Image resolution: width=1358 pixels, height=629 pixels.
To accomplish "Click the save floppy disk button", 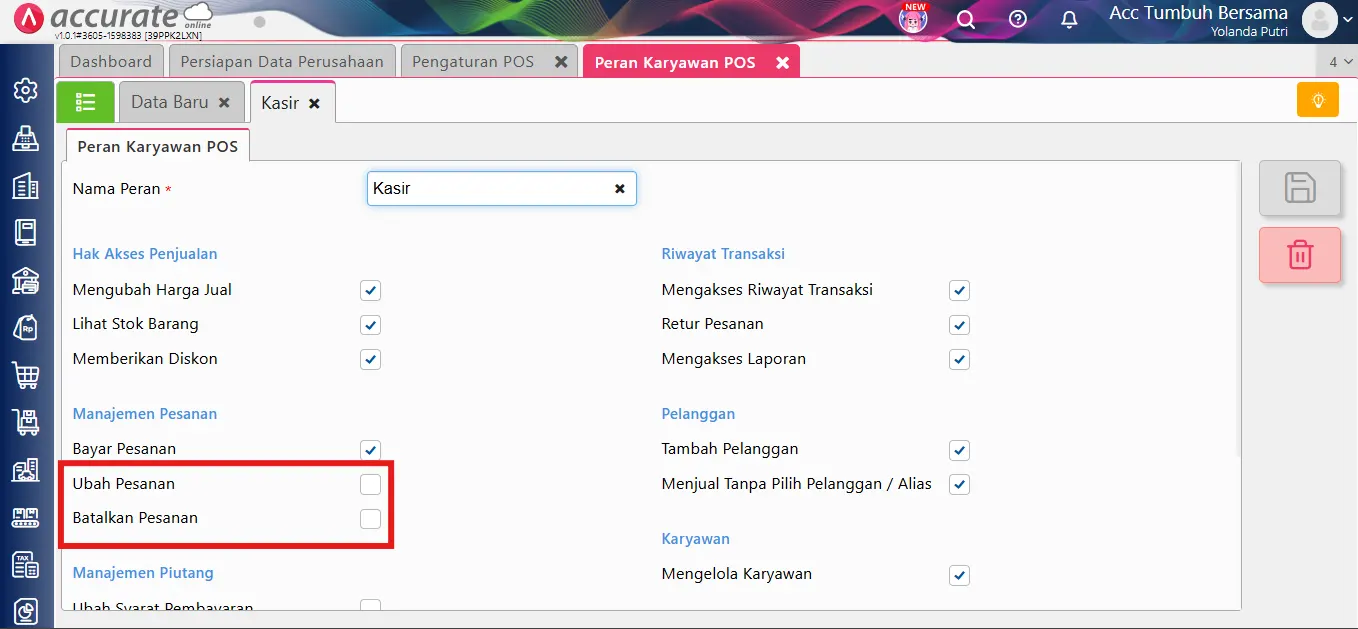I will pos(1299,188).
